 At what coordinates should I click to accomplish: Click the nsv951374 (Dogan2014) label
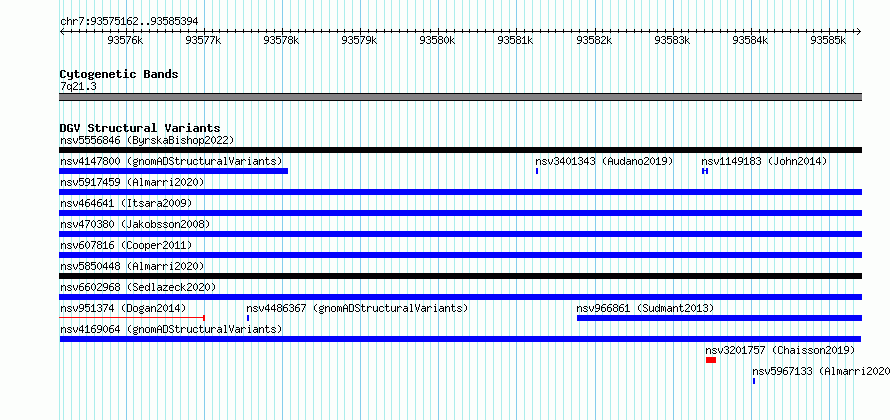pos(123,308)
